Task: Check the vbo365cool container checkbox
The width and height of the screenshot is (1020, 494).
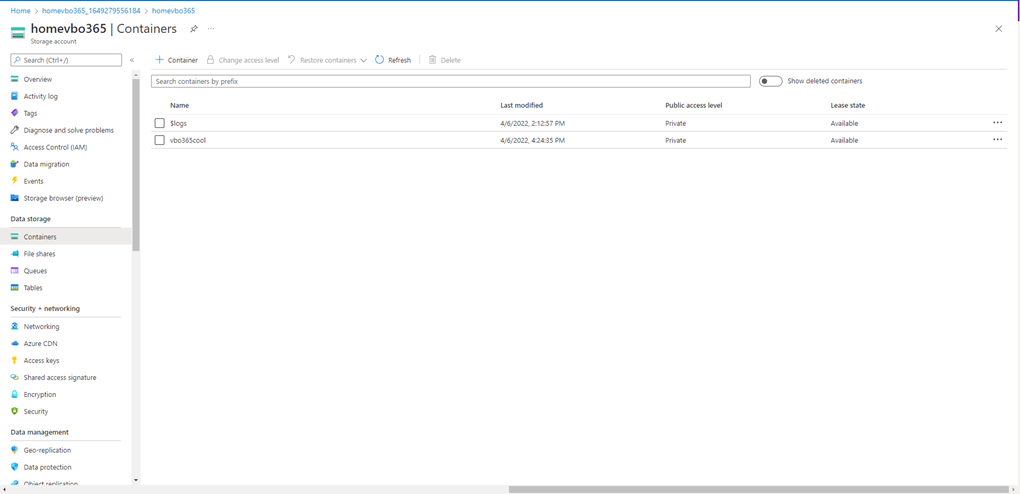Action: (x=159, y=141)
